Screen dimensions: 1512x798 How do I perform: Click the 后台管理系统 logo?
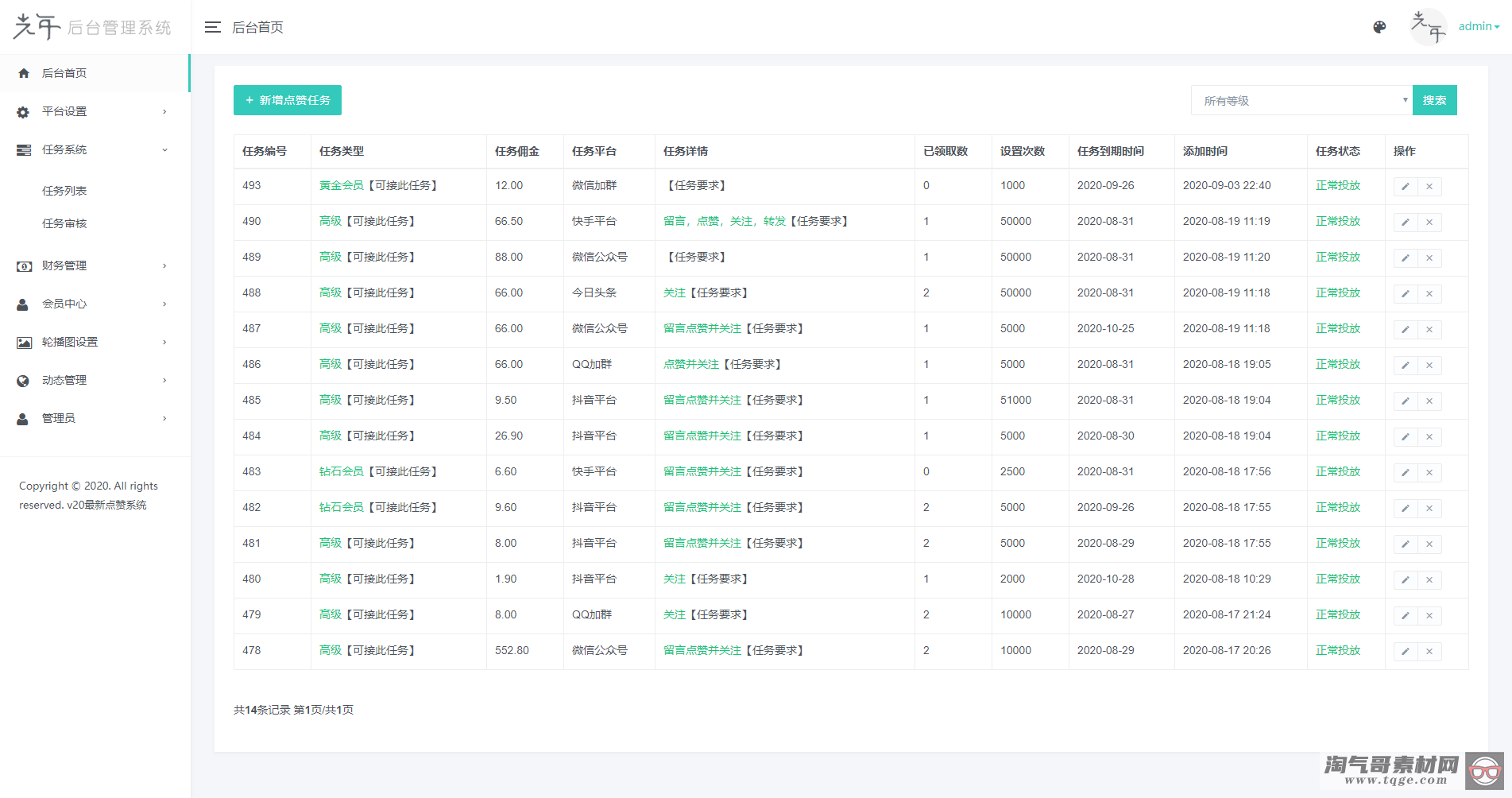92,27
